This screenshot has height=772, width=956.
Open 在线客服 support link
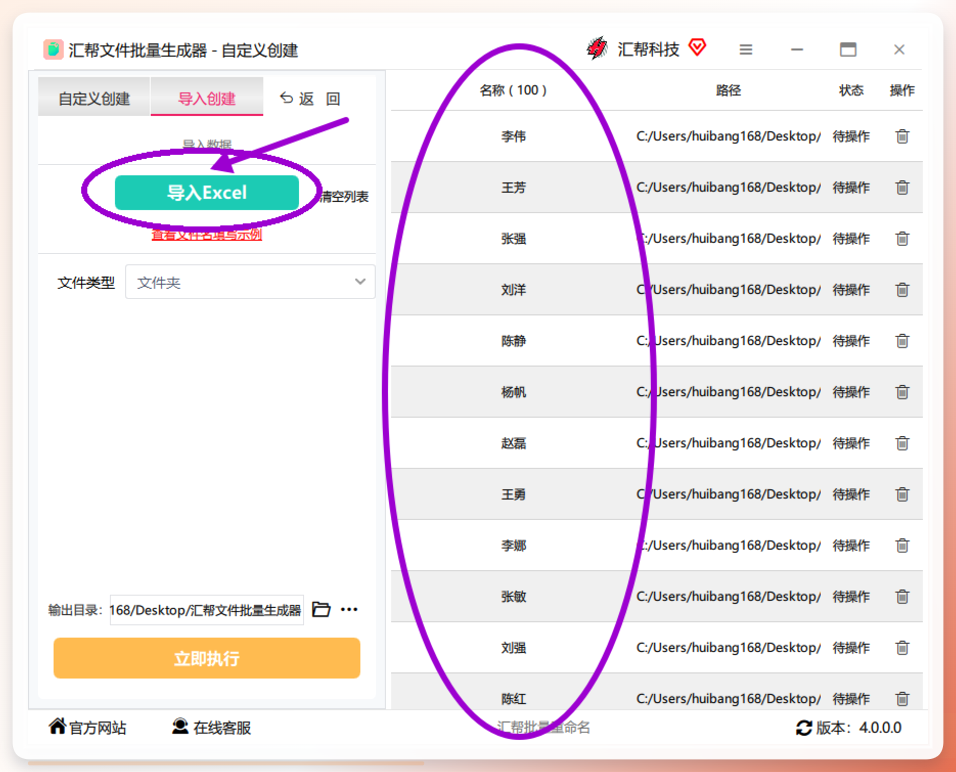212,727
